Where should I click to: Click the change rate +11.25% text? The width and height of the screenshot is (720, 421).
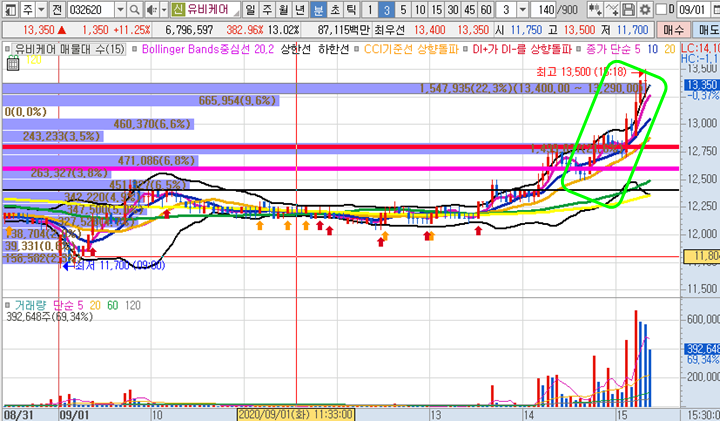(132, 30)
